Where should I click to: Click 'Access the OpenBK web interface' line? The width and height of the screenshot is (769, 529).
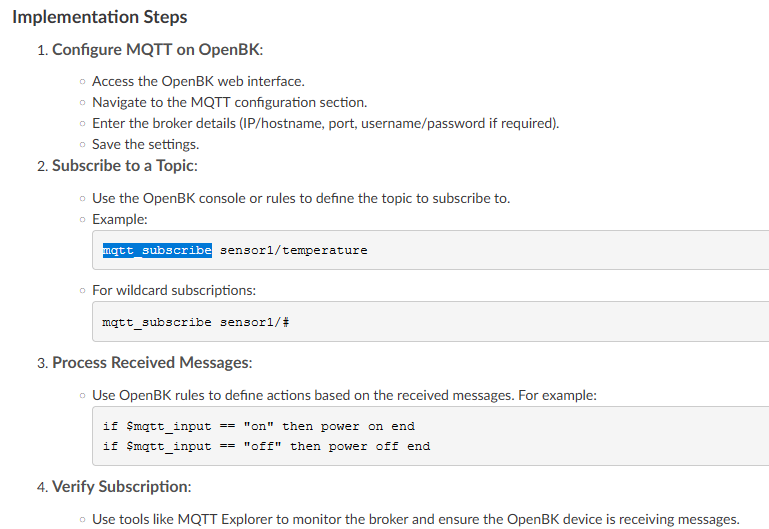pos(198,81)
